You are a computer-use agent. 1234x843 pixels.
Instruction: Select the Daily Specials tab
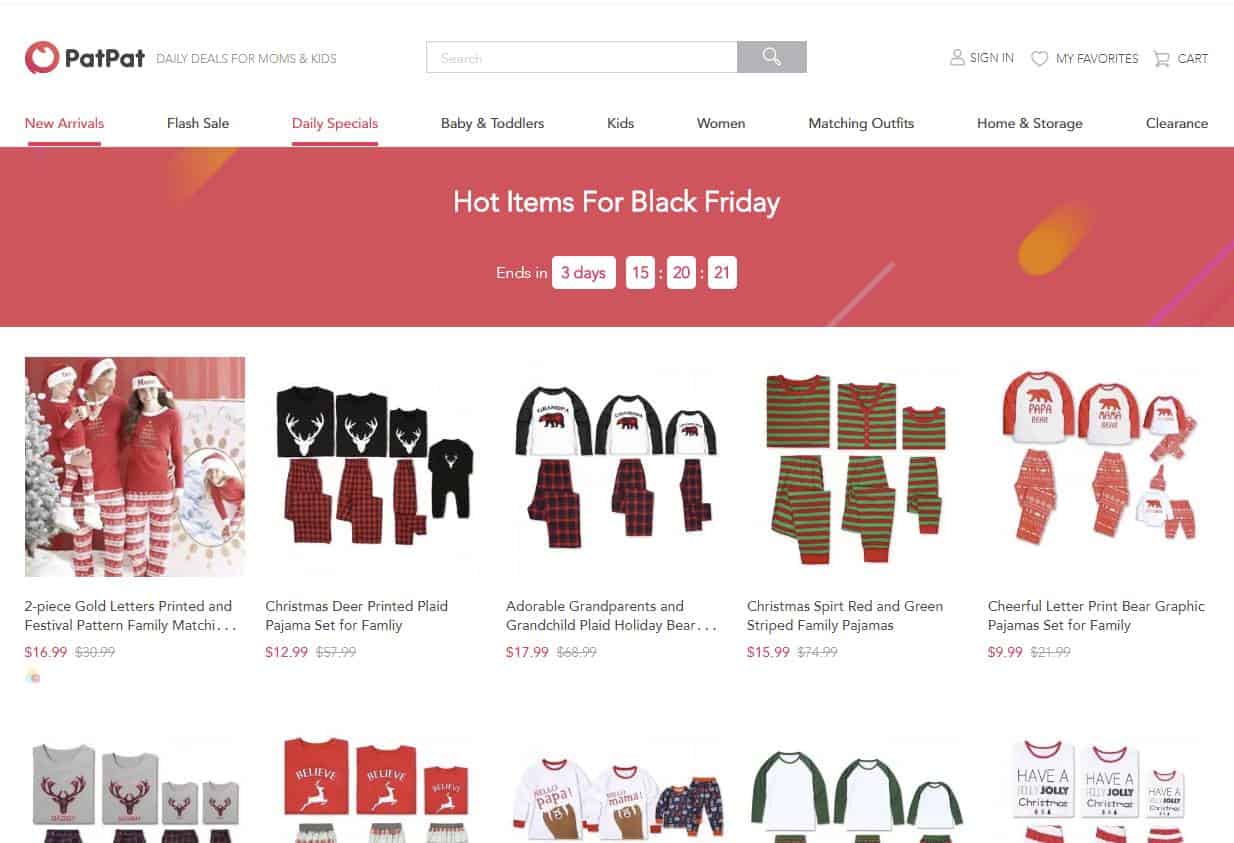pyautogui.click(x=335, y=123)
